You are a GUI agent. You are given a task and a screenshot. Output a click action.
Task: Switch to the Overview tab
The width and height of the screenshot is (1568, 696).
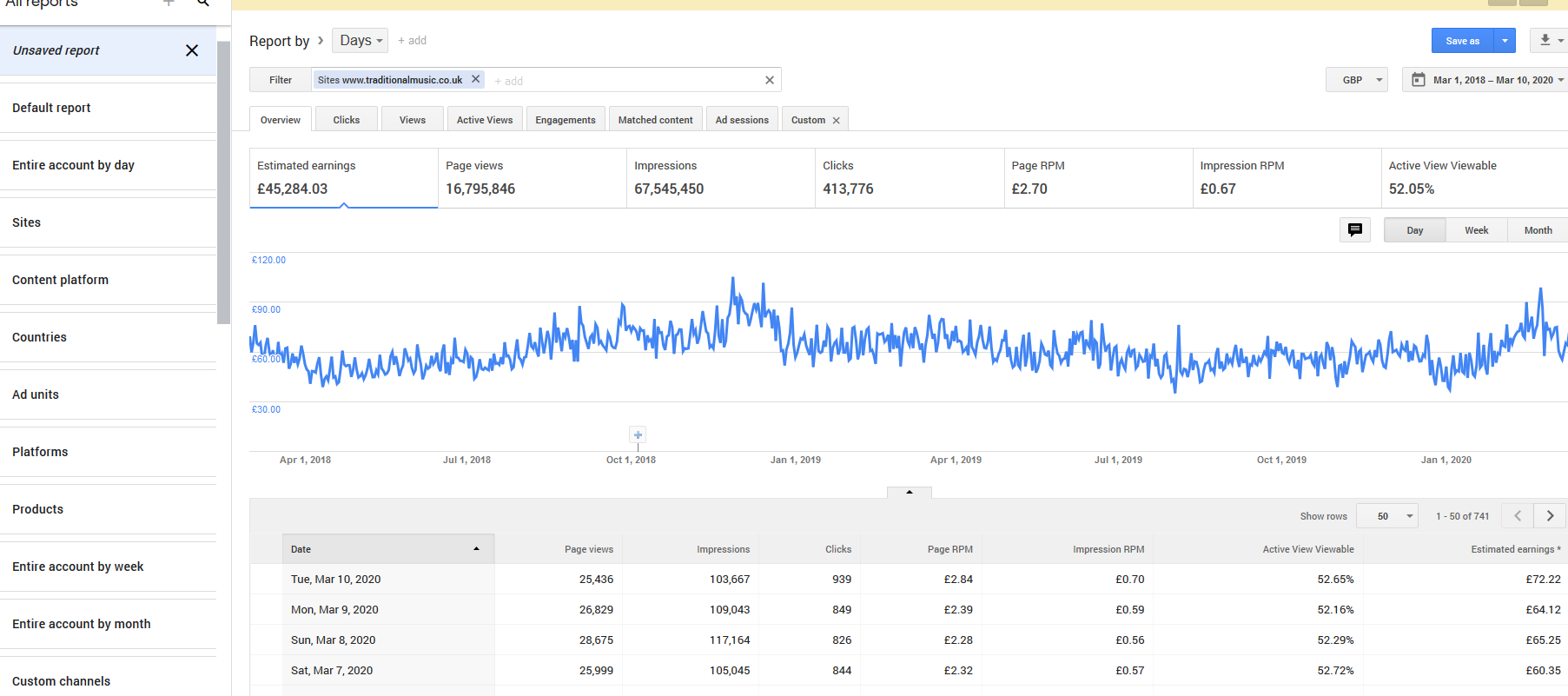point(281,120)
